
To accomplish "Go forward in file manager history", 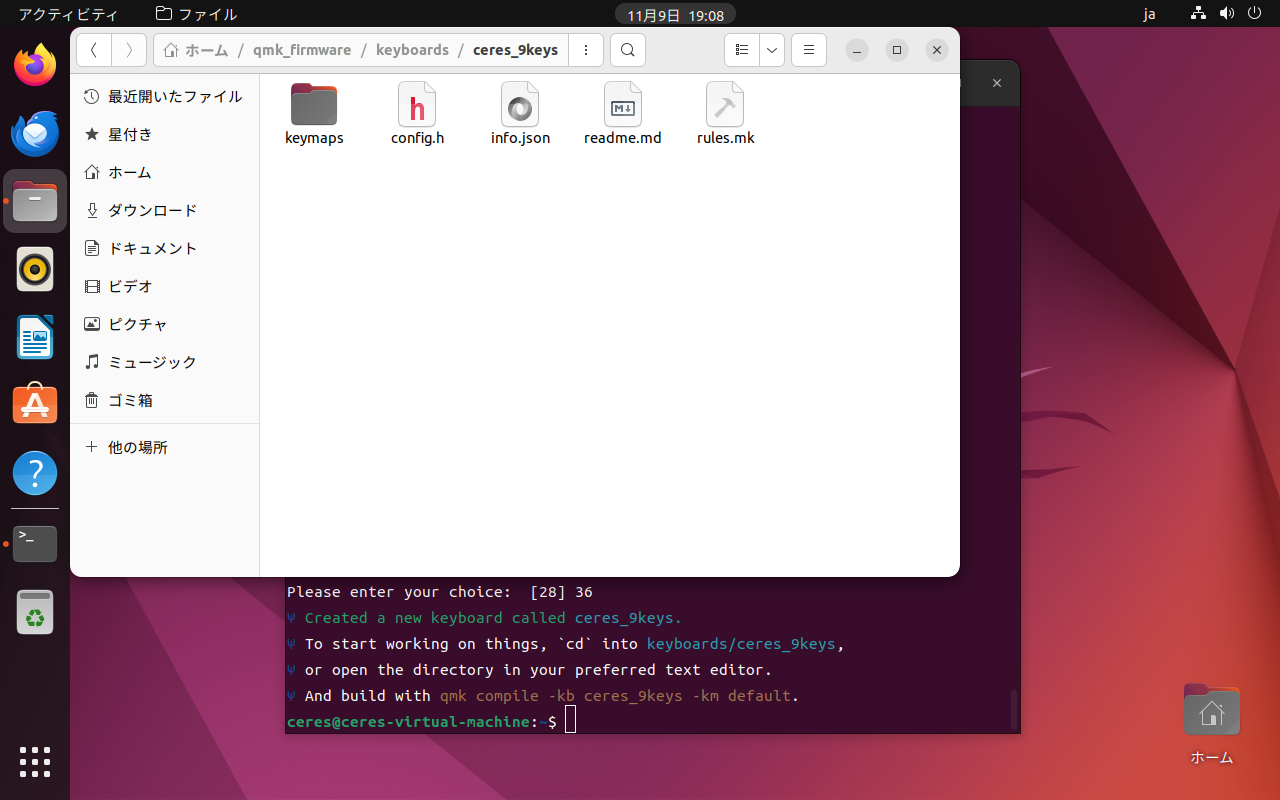I will (129, 50).
